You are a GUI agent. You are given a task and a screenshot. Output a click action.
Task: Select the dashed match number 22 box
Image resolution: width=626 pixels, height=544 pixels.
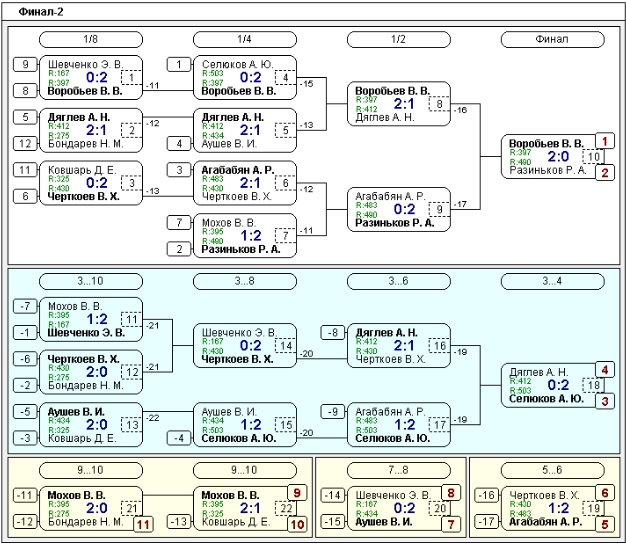(286, 508)
